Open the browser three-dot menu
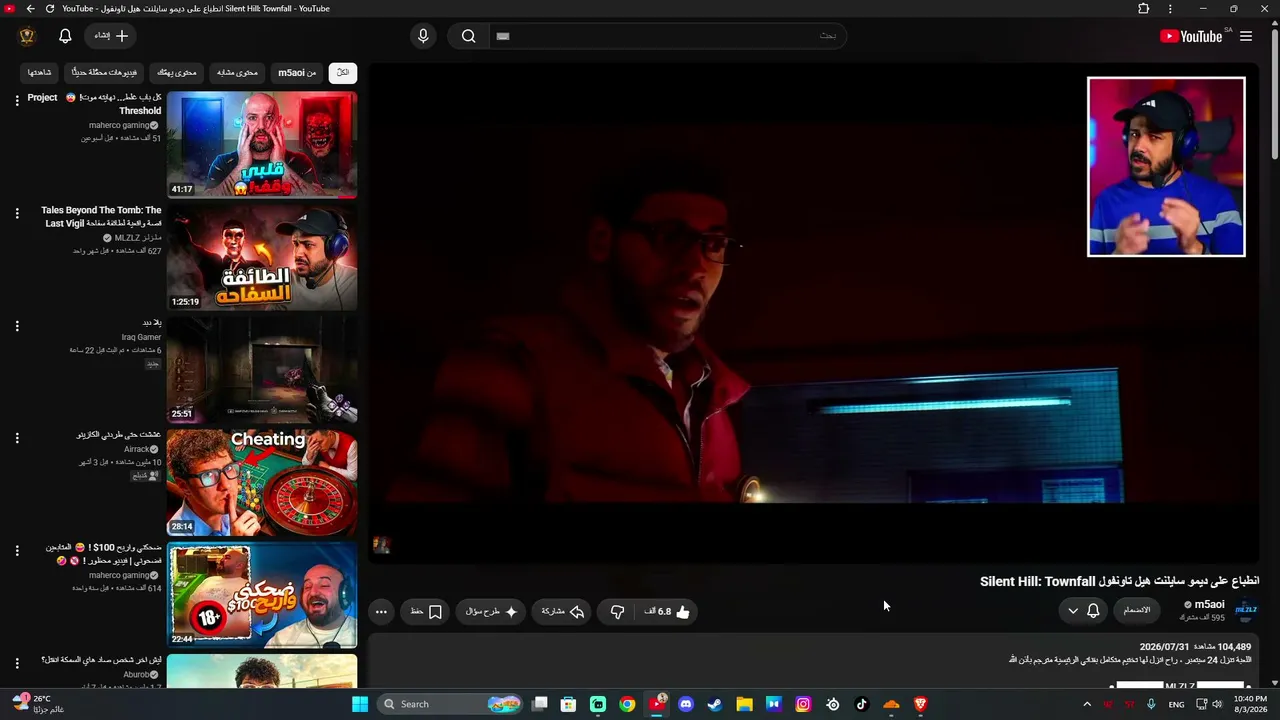1280x720 pixels. [1170, 9]
